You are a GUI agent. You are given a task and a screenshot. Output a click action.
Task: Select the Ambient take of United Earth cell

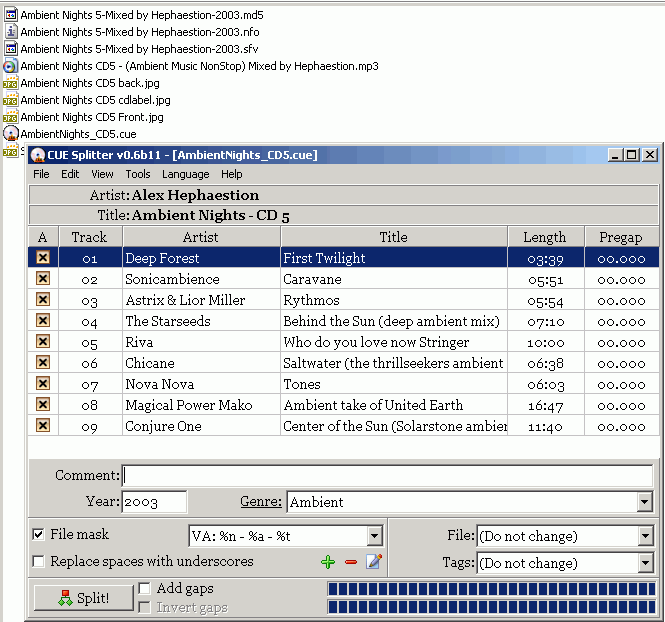pos(394,405)
